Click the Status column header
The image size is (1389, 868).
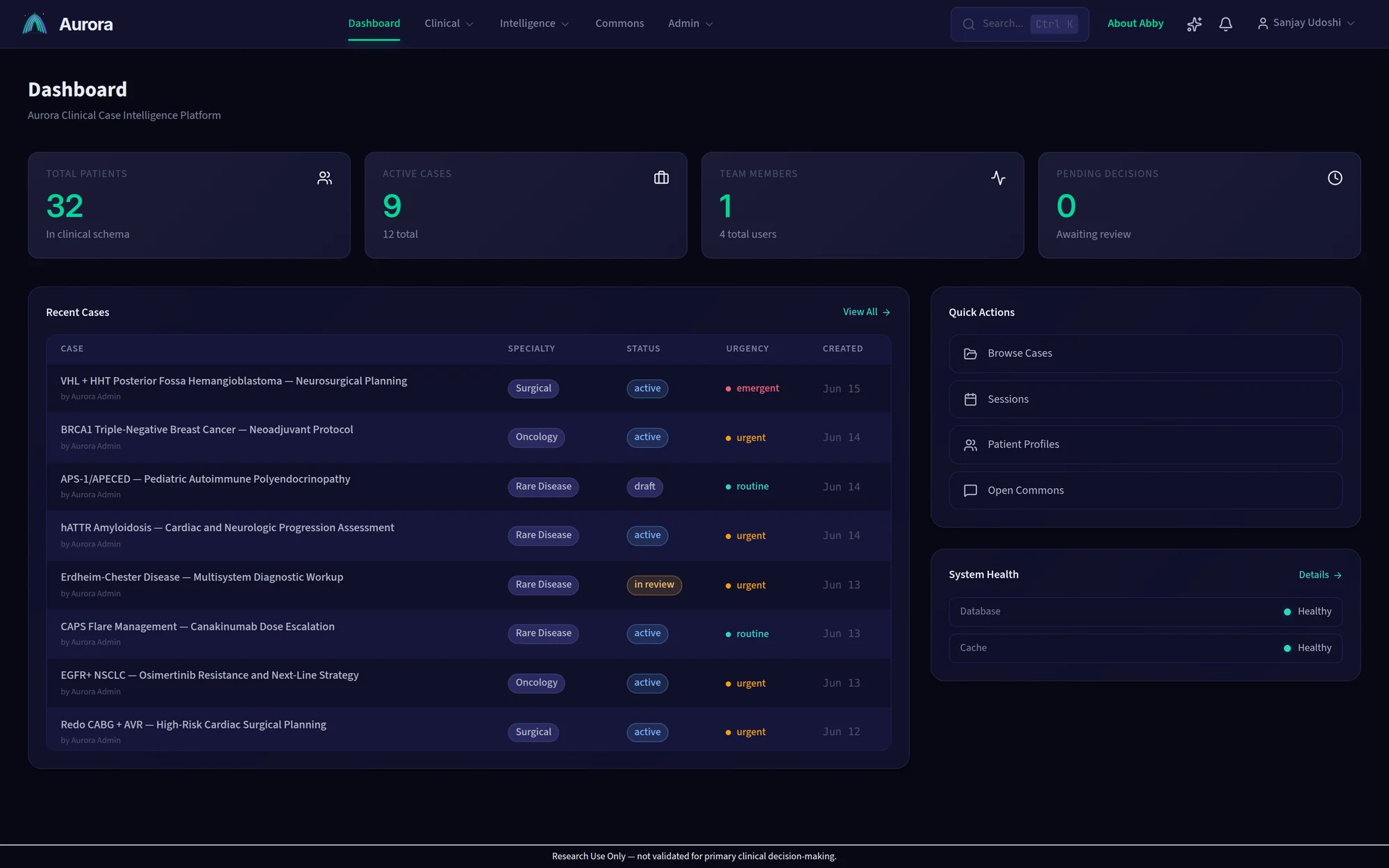click(643, 349)
